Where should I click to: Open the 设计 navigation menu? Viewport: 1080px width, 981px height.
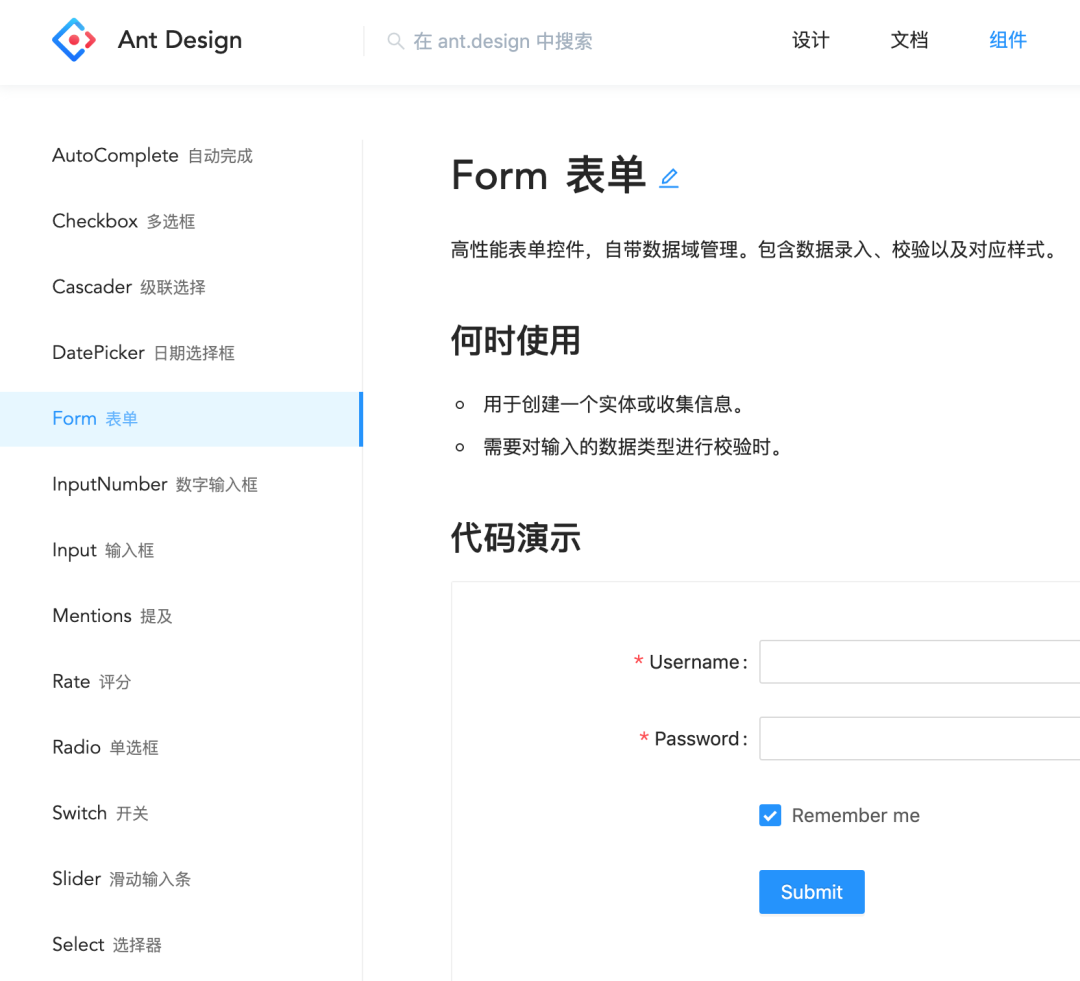click(810, 40)
